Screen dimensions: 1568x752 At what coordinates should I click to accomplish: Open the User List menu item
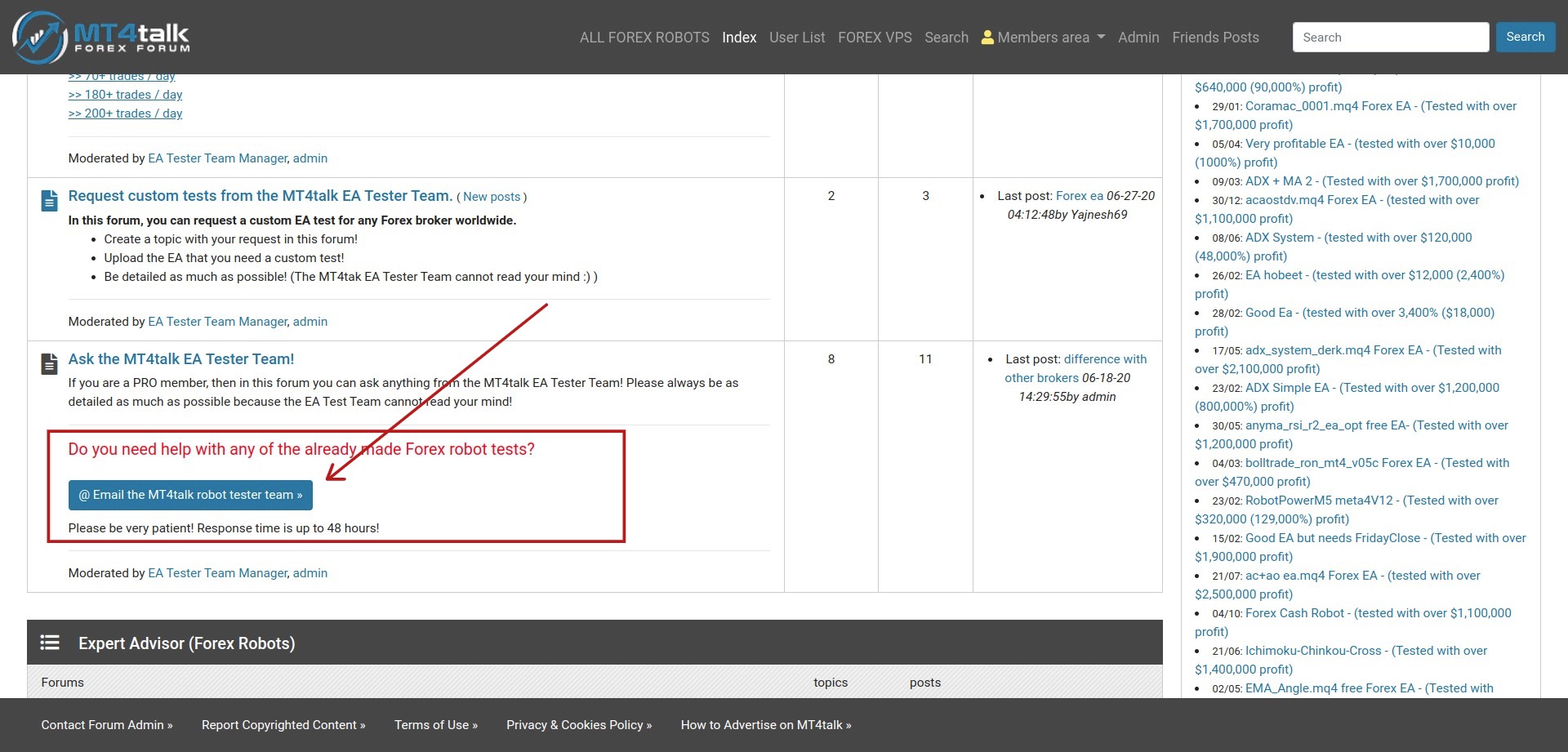coord(797,38)
